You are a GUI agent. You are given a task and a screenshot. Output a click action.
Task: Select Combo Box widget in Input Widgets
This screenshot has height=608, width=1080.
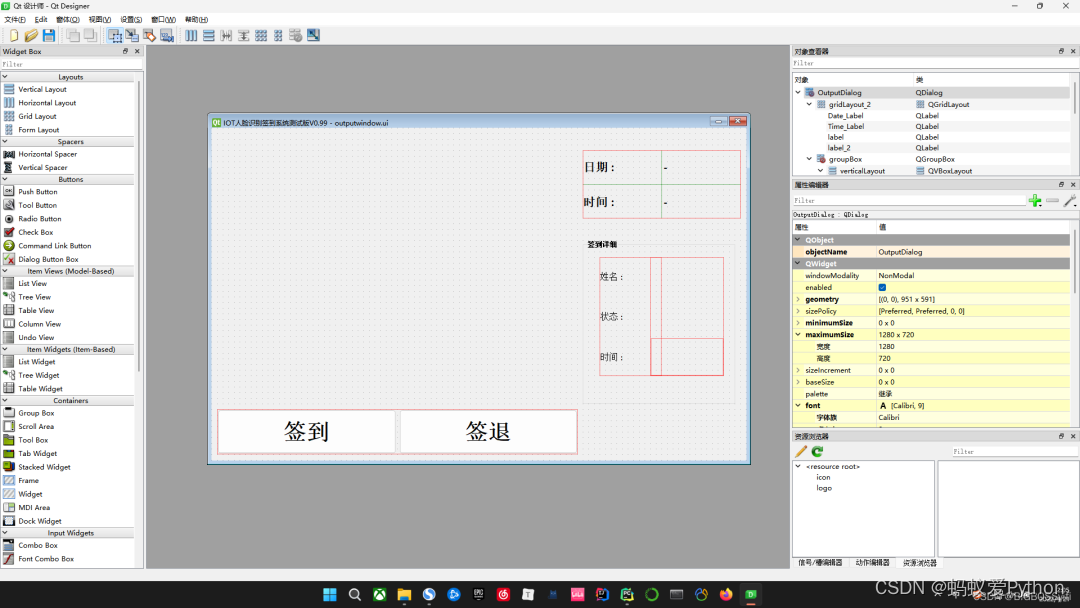click(38, 545)
